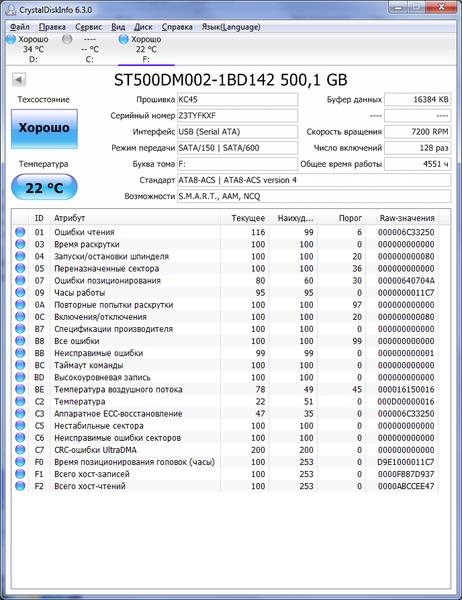Click status orb for attribute 03 Время раскрутки
Image resolution: width=462 pixels, height=600 pixels.
pos(20,244)
